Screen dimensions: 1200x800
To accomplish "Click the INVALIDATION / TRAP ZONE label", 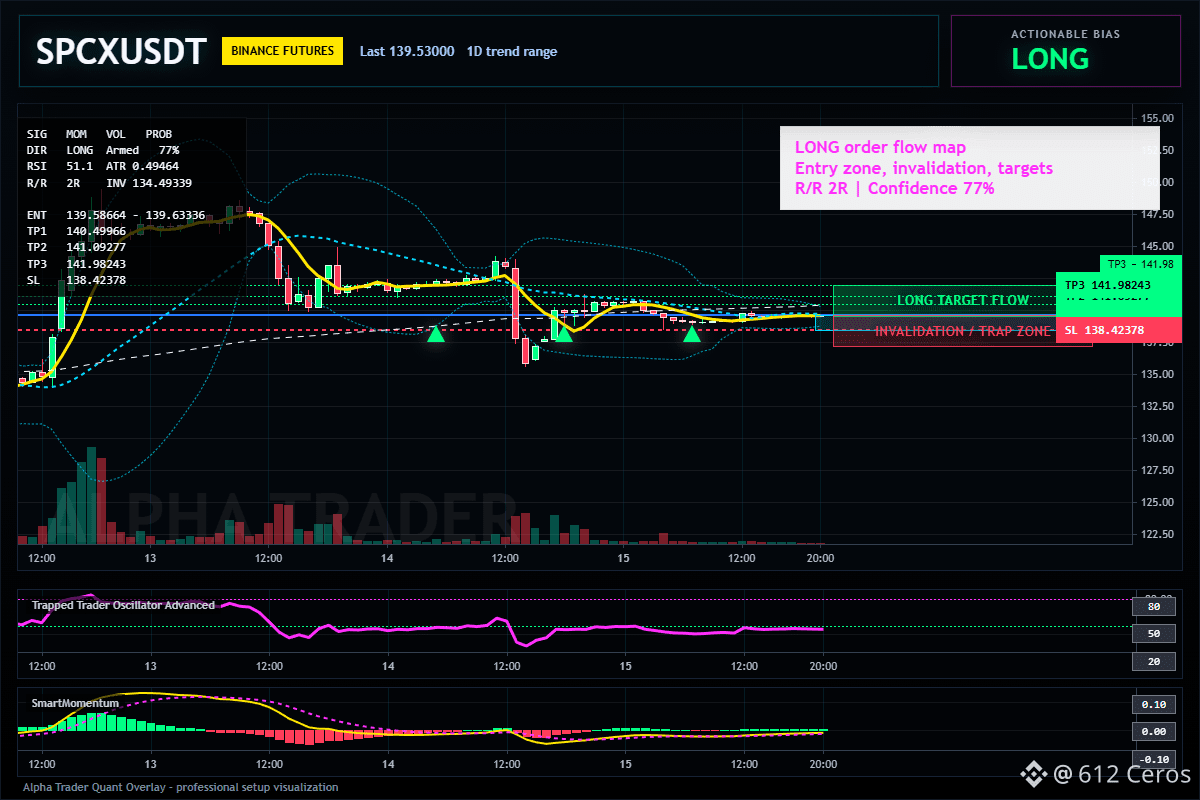I will (963, 331).
